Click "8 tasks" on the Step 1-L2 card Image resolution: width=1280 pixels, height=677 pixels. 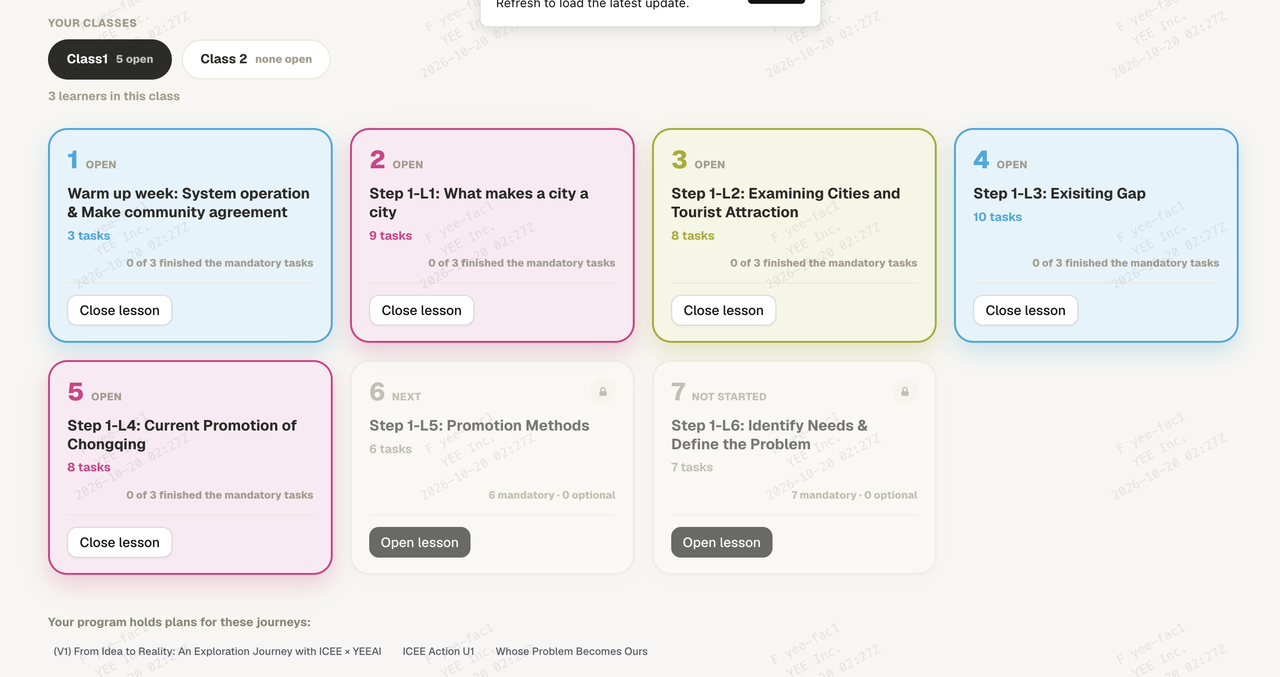693,236
